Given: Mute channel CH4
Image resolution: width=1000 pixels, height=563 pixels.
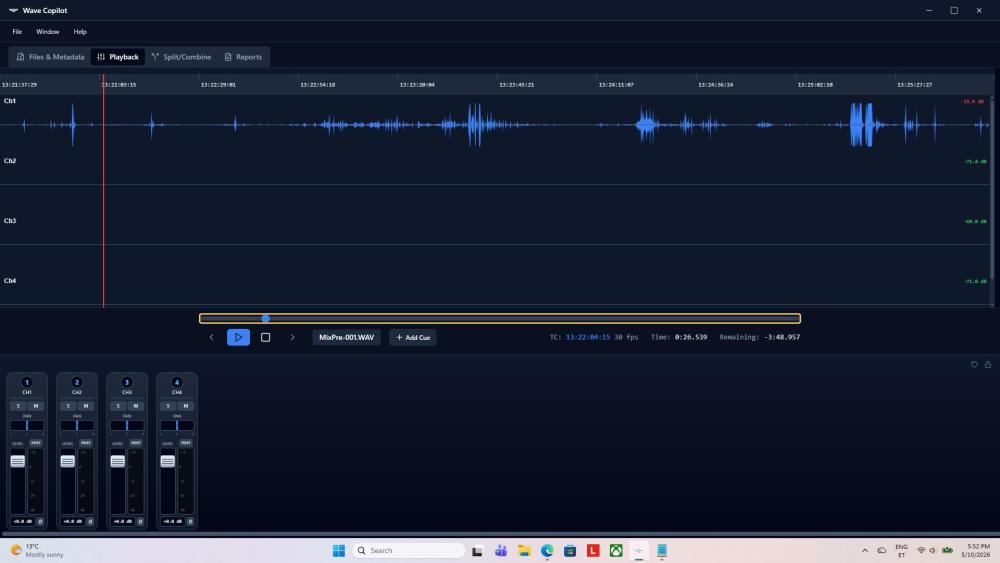Looking at the screenshot, I should 186,406.
